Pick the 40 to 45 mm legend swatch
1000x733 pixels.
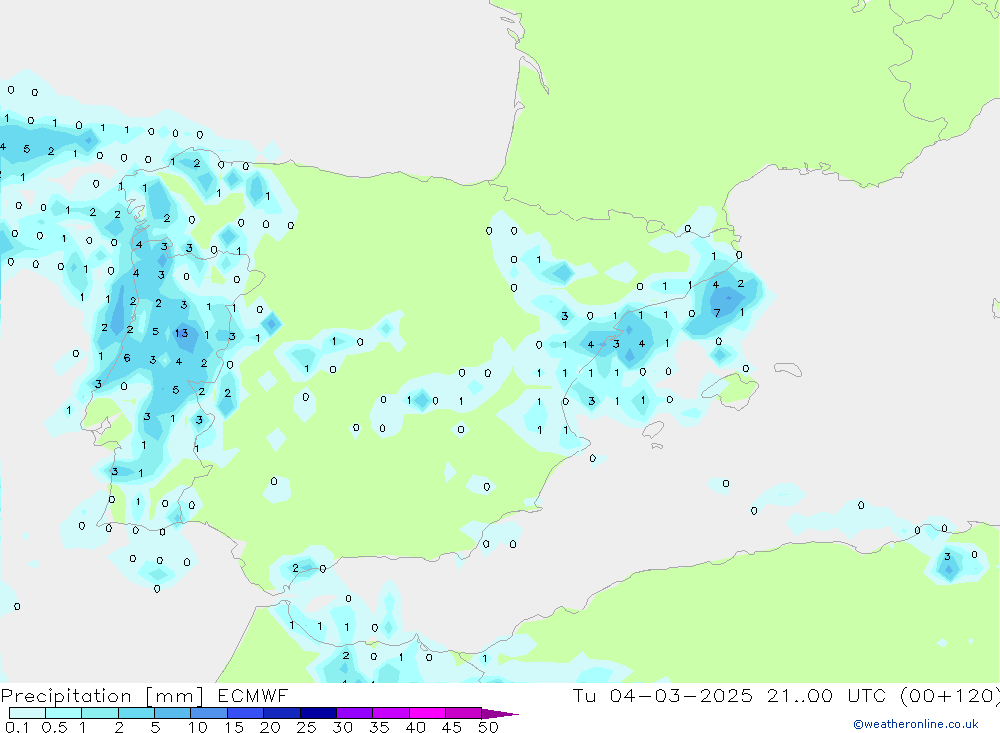point(427,713)
